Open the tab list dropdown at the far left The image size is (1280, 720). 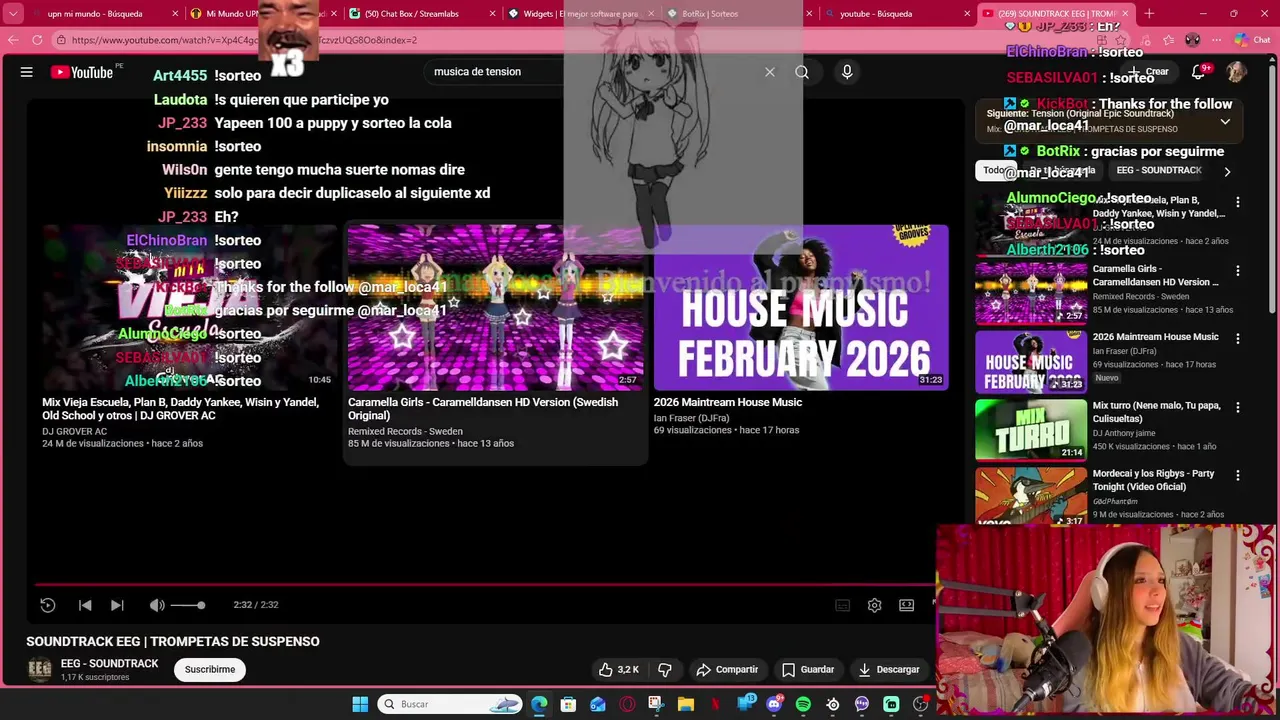pyautogui.click(x=13, y=14)
